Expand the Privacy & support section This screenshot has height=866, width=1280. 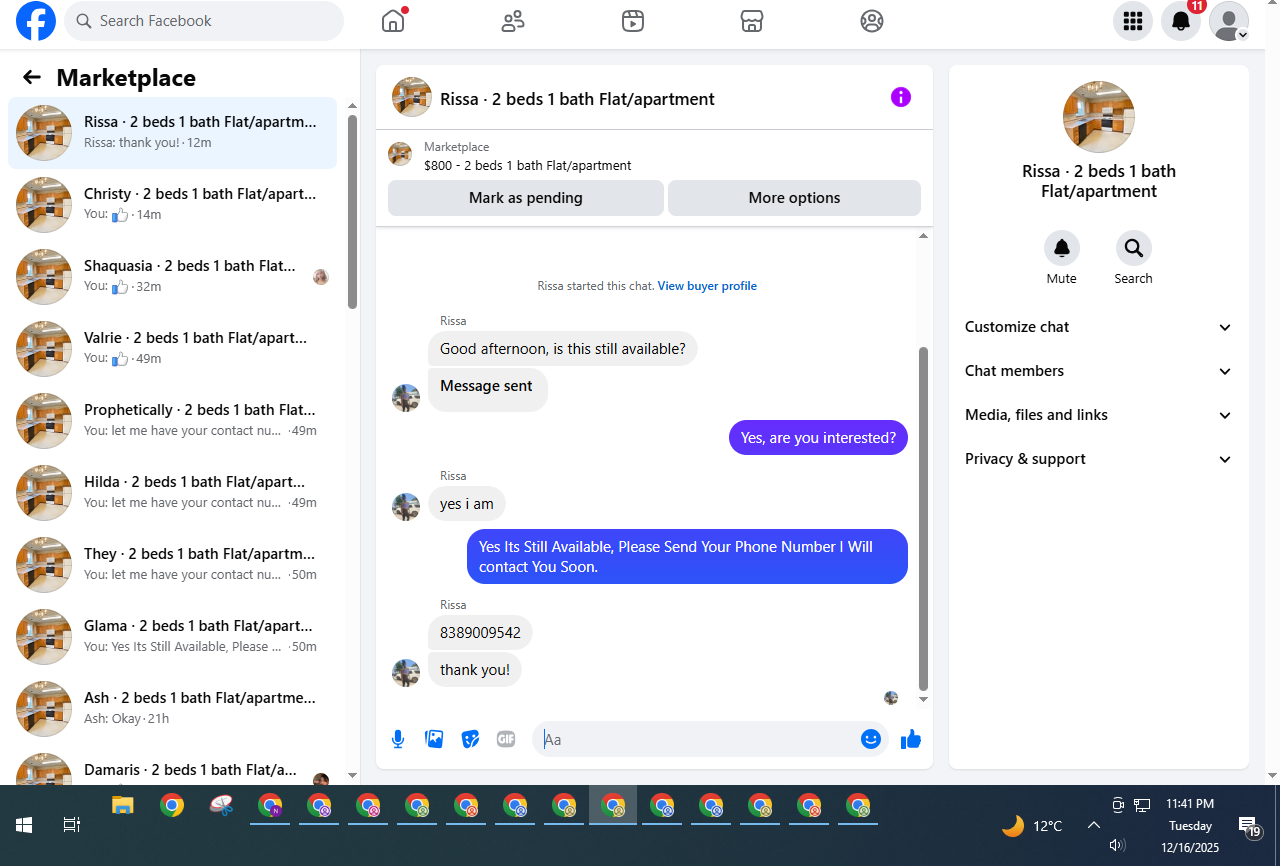tap(1099, 459)
